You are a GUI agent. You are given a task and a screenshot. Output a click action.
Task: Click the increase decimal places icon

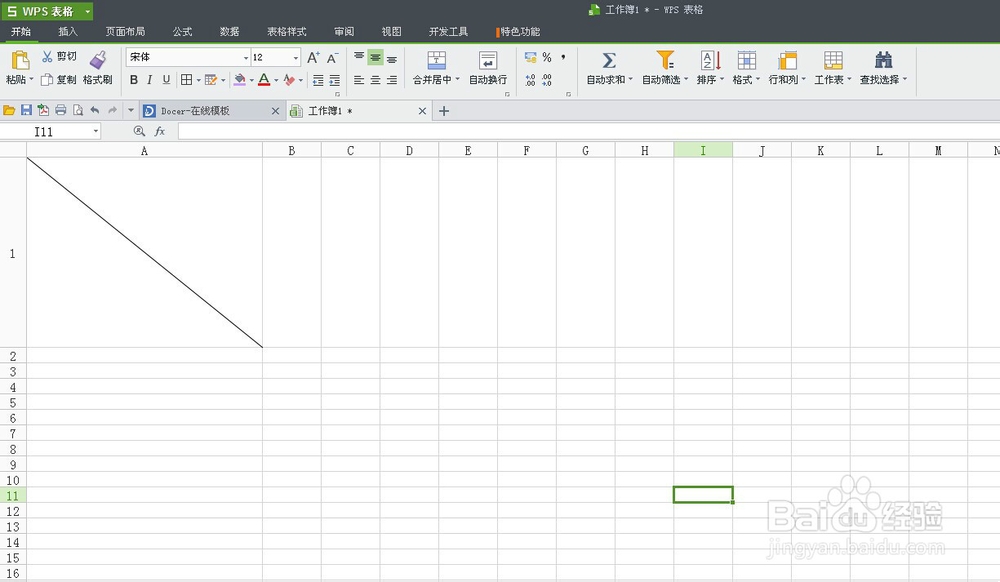(530, 80)
